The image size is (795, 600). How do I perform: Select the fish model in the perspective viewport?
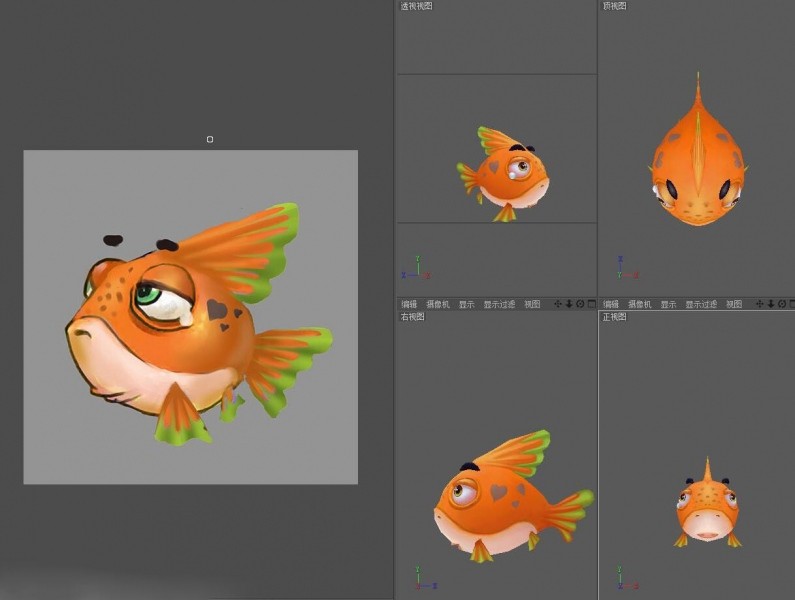pyautogui.click(x=508, y=174)
